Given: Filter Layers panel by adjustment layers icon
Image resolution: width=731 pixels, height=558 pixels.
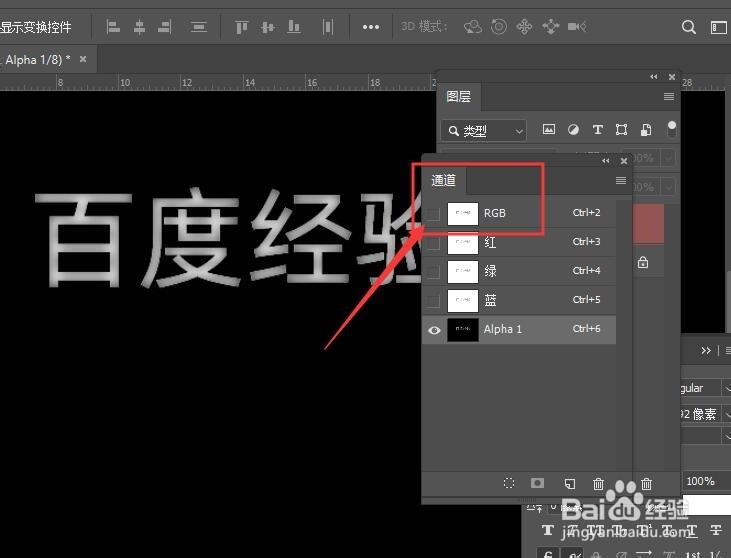Looking at the screenshot, I should click(573, 129).
